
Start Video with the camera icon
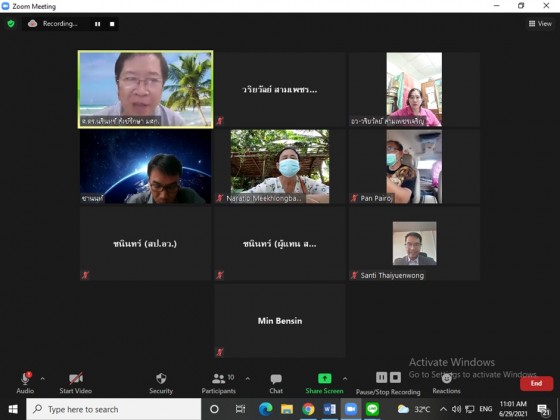pyautogui.click(x=76, y=379)
